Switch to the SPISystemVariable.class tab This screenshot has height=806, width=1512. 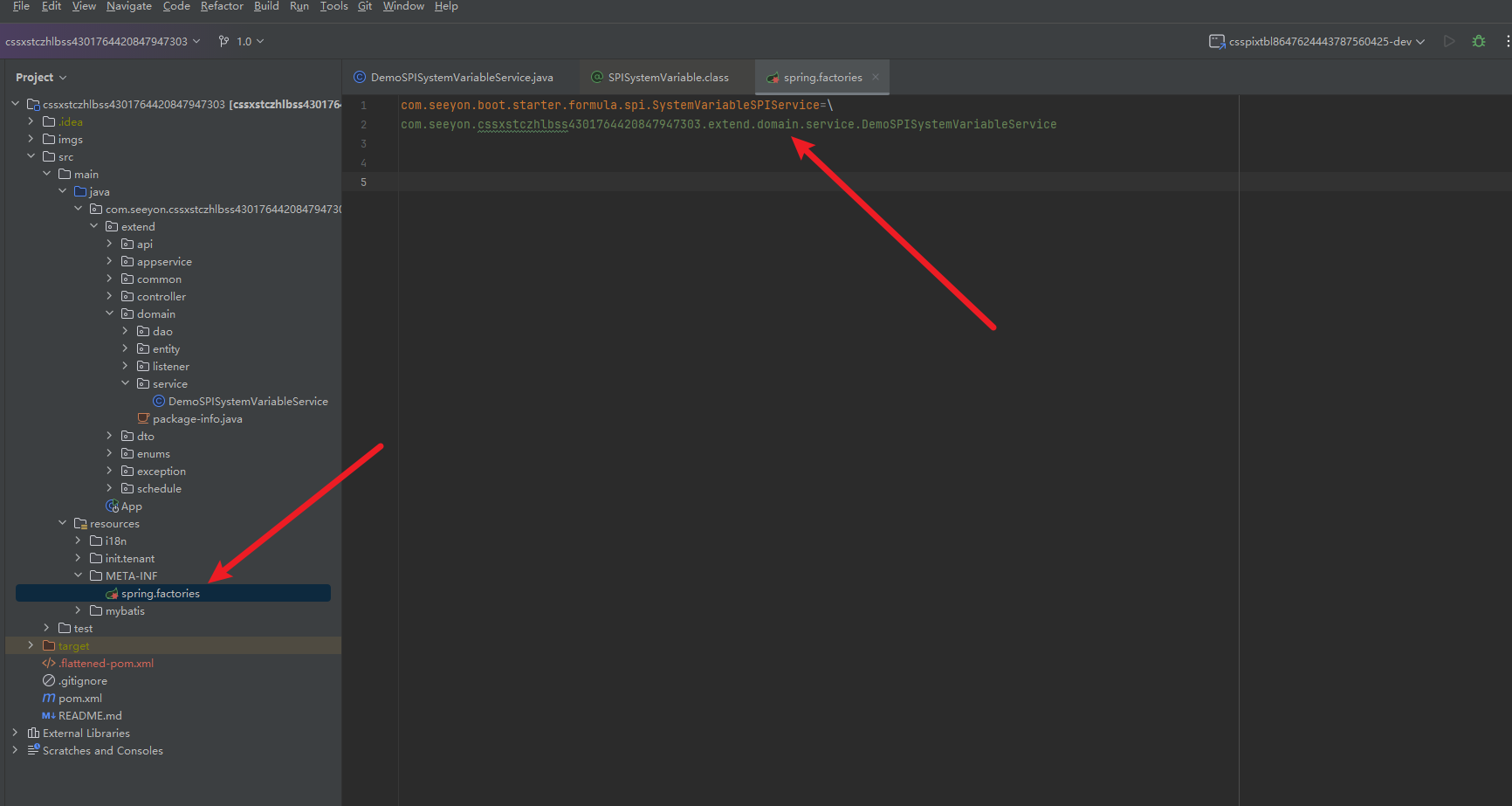pyautogui.click(x=668, y=78)
